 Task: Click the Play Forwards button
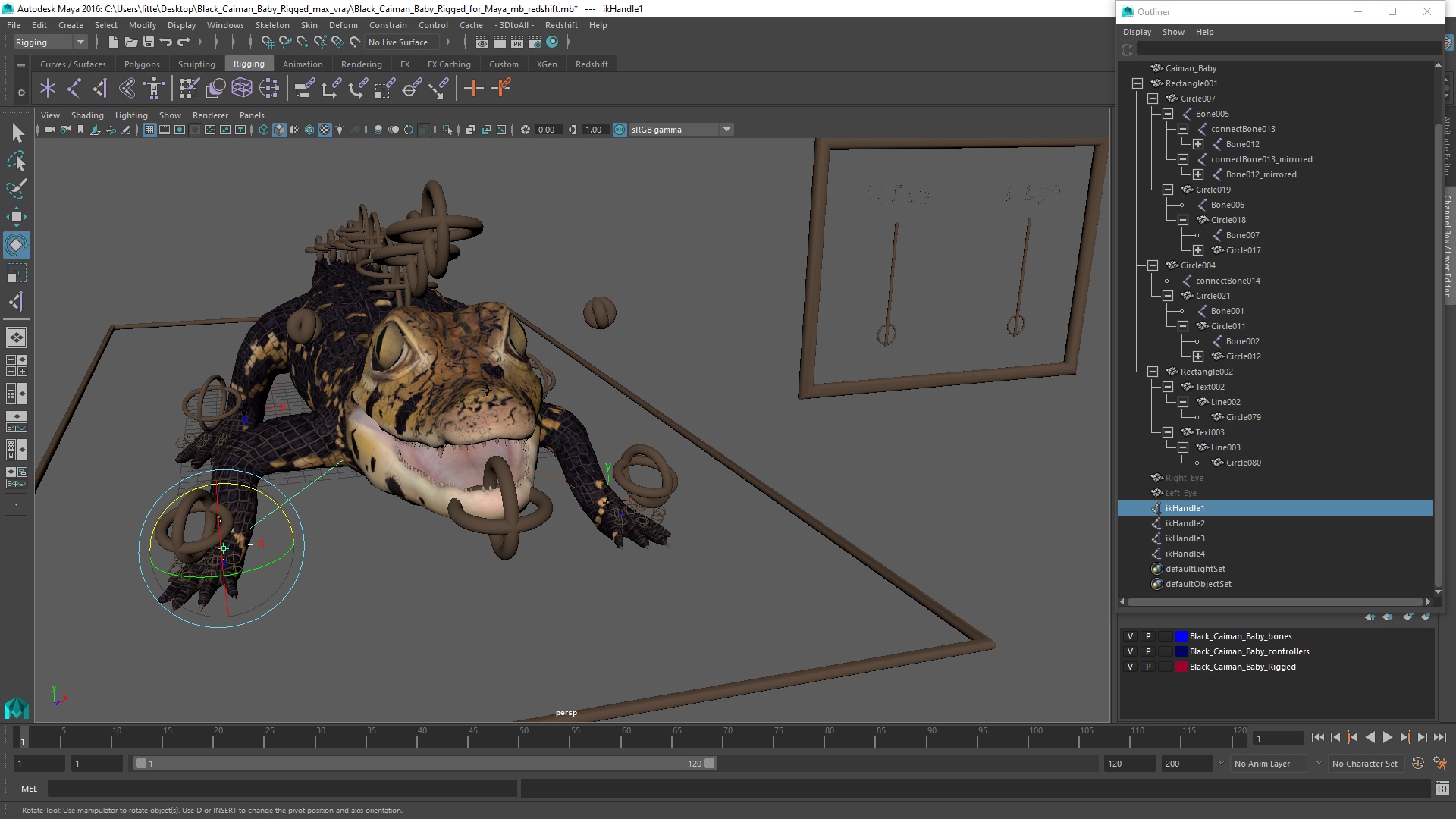[x=1388, y=738]
